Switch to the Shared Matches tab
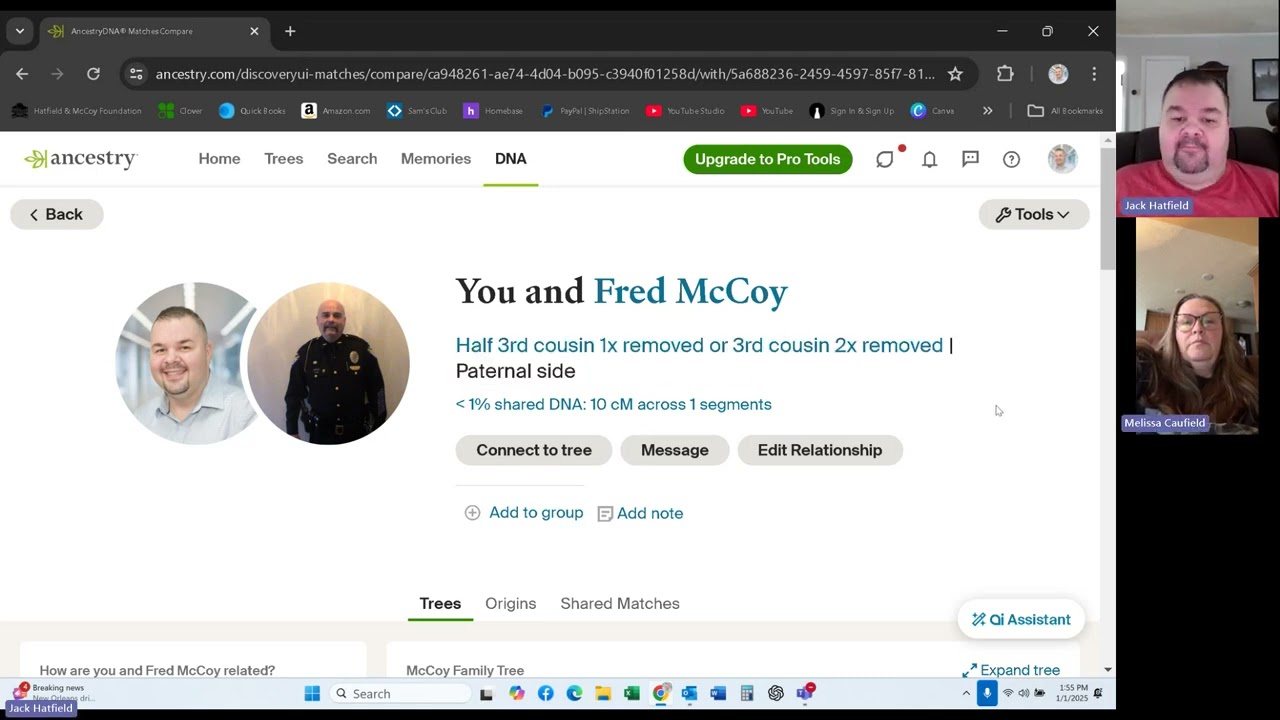Image resolution: width=1280 pixels, height=720 pixels. 620,604
